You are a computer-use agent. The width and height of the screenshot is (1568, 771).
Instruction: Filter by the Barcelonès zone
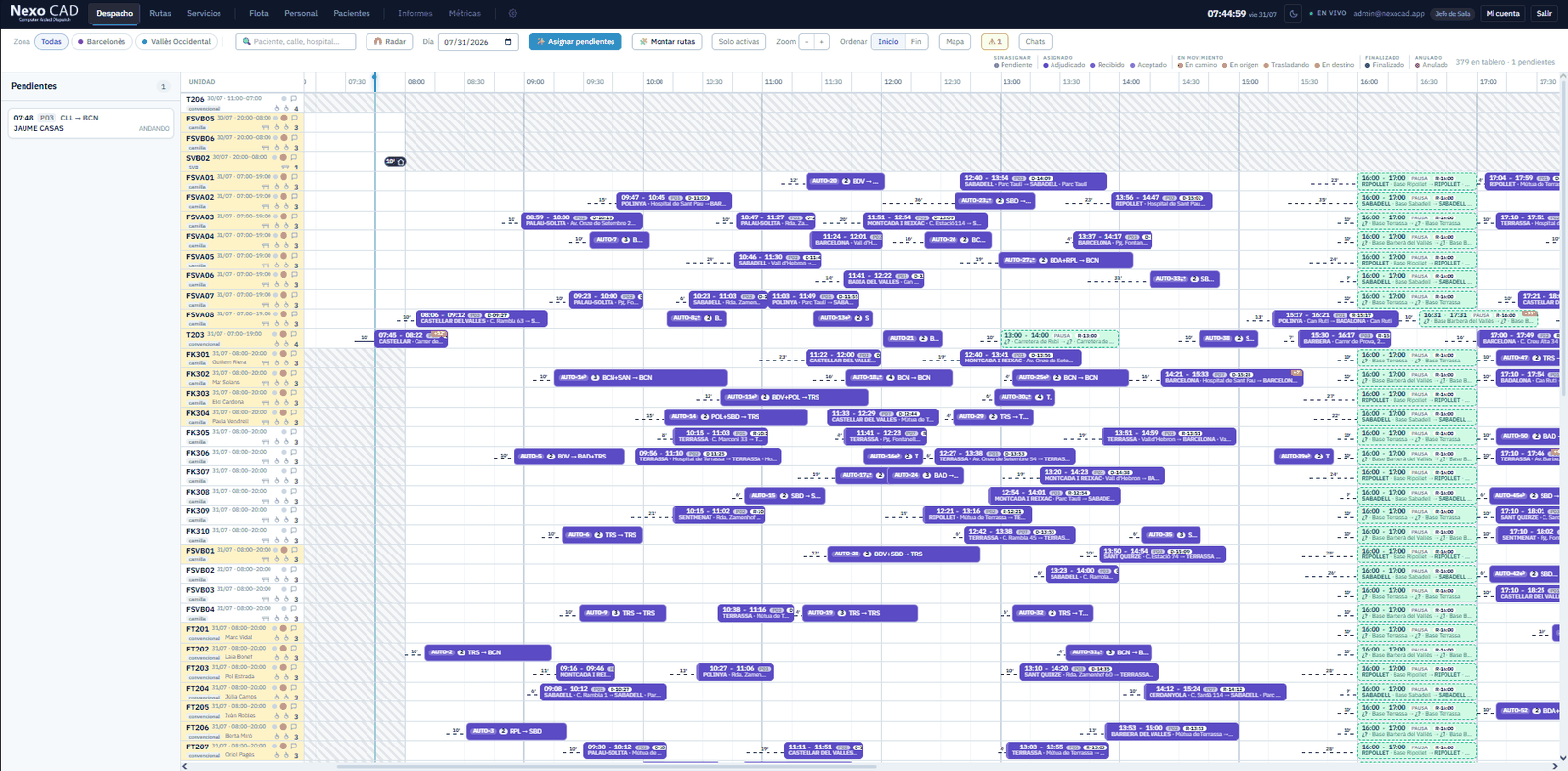click(102, 42)
